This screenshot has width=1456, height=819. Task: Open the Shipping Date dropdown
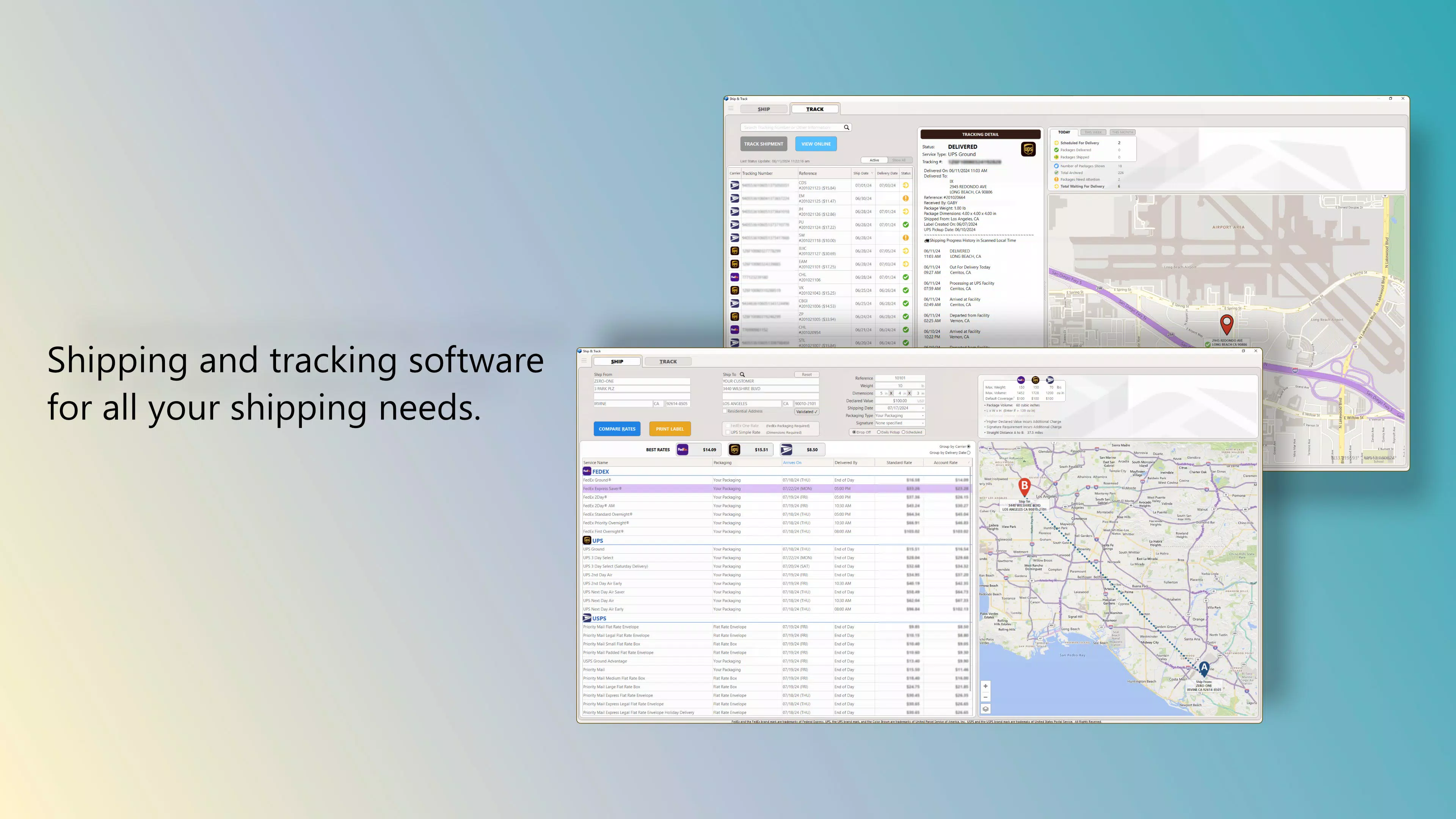pos(900,408)
